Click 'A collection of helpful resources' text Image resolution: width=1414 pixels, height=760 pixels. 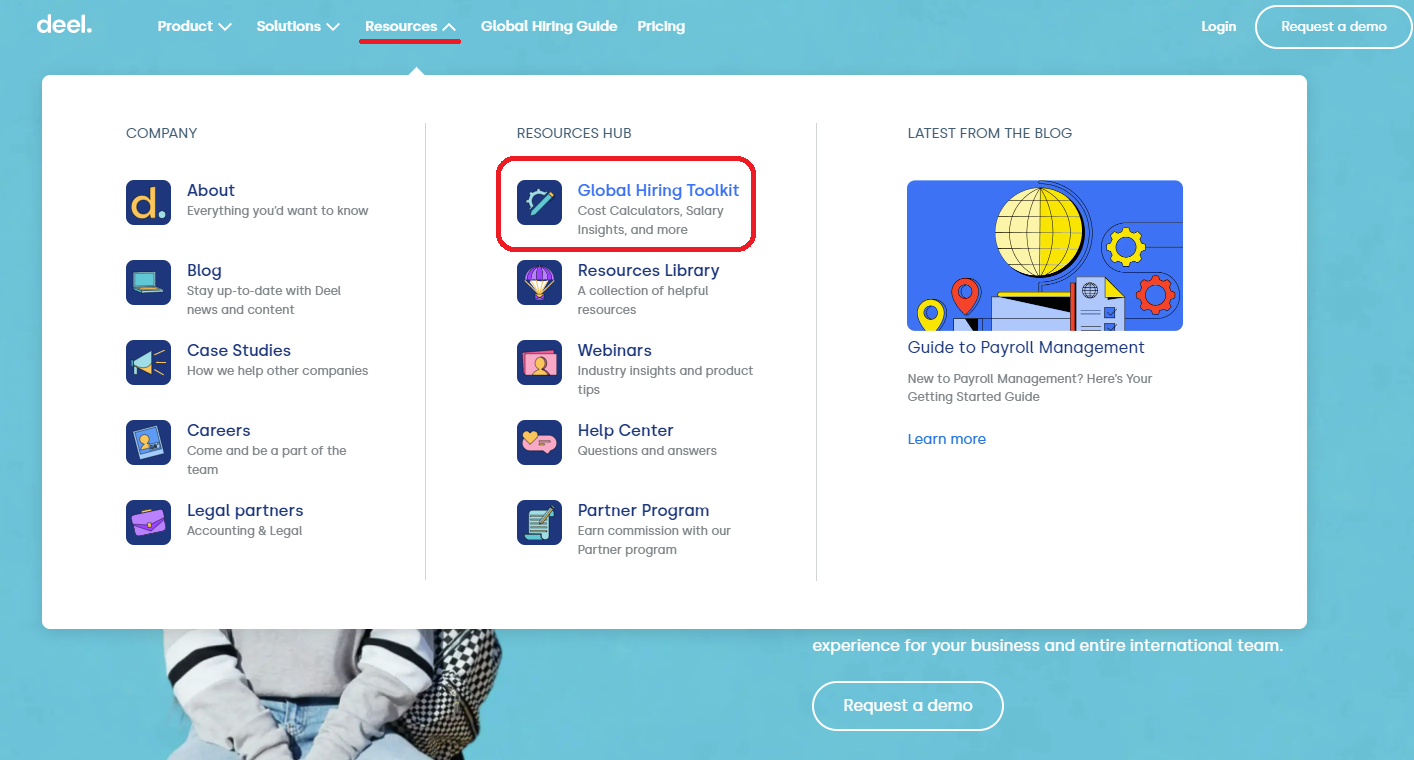click(x=643, y=300)
